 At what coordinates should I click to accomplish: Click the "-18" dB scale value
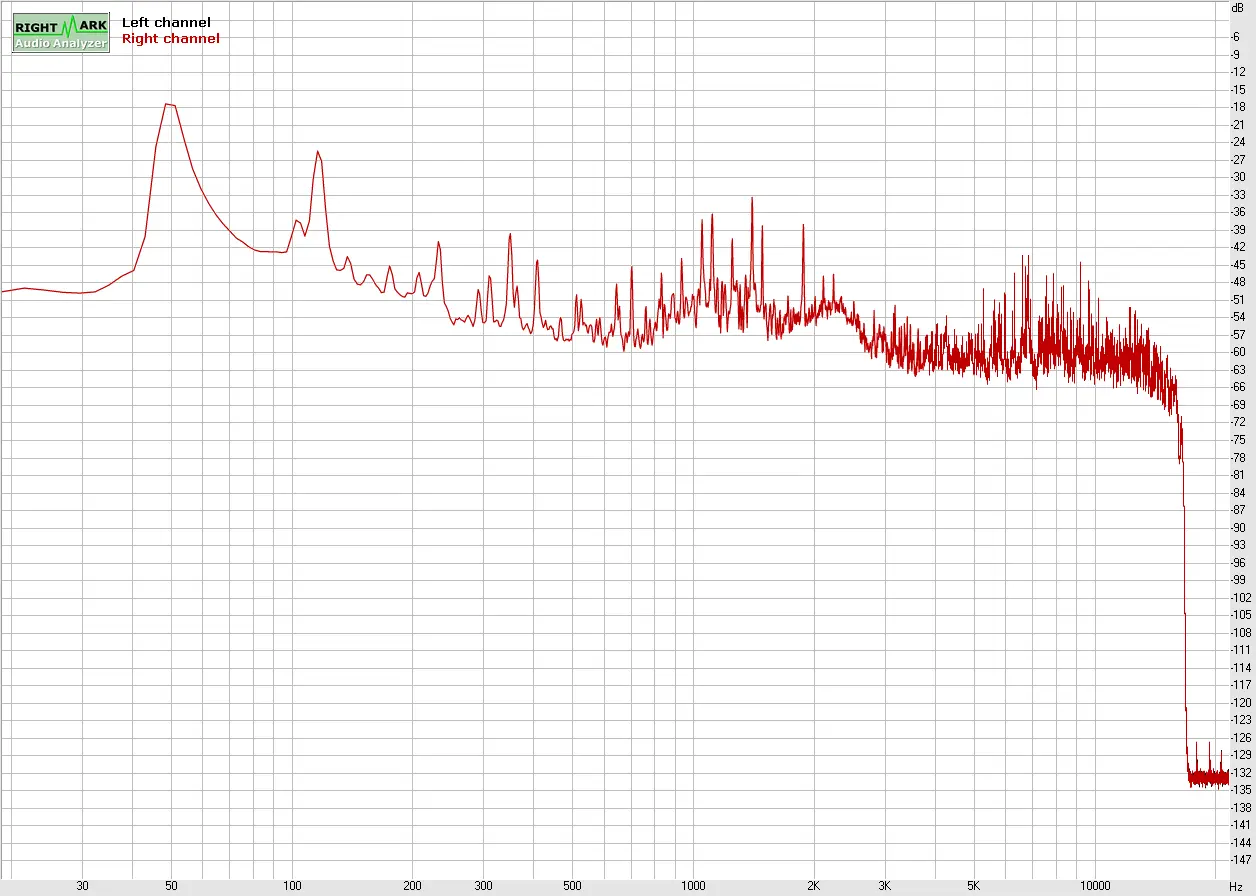1241,107
